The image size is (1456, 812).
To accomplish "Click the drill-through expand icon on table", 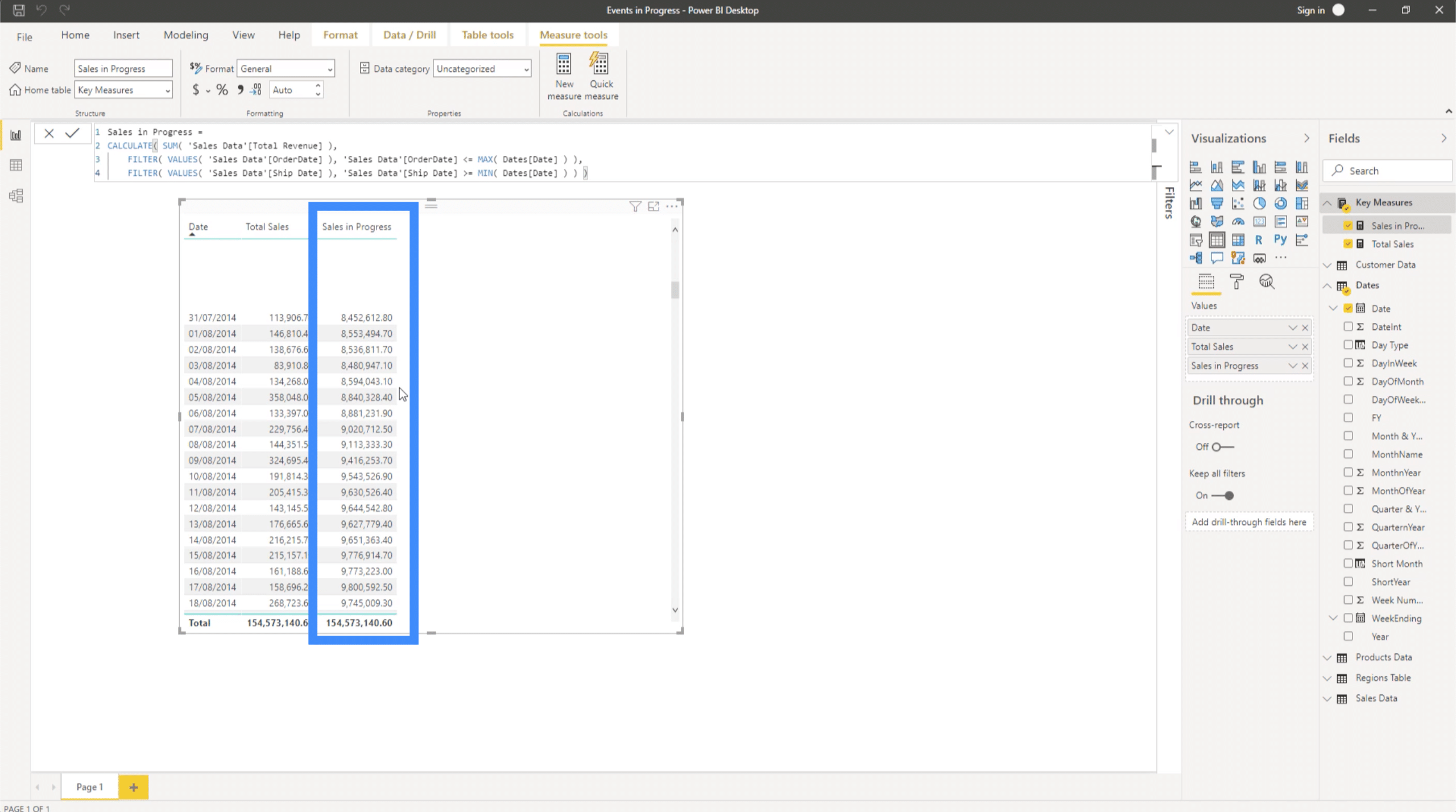I will click(x=653, y=206).
